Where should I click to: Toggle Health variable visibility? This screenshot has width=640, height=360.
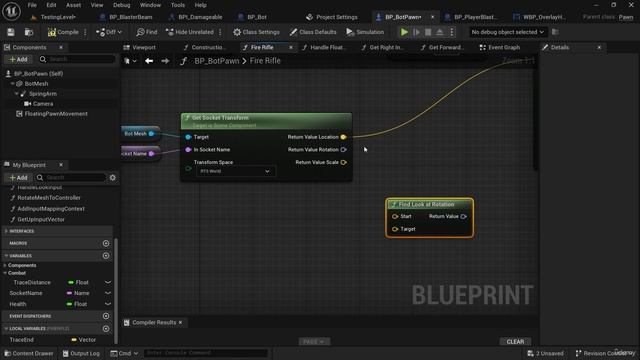coord(108,304)
